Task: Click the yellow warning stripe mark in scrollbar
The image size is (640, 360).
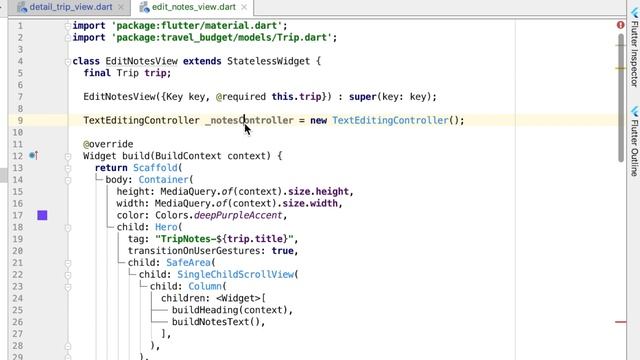Action: (620, 69)
